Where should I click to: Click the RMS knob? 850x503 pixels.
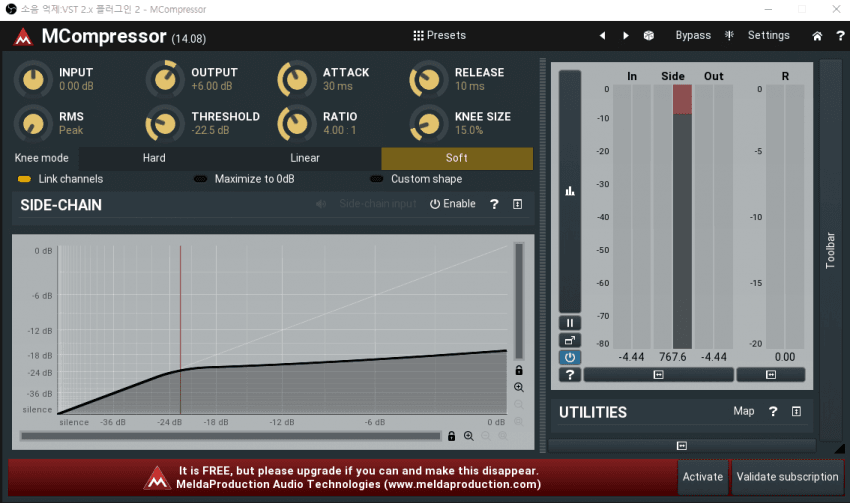[x=33, y=124]
